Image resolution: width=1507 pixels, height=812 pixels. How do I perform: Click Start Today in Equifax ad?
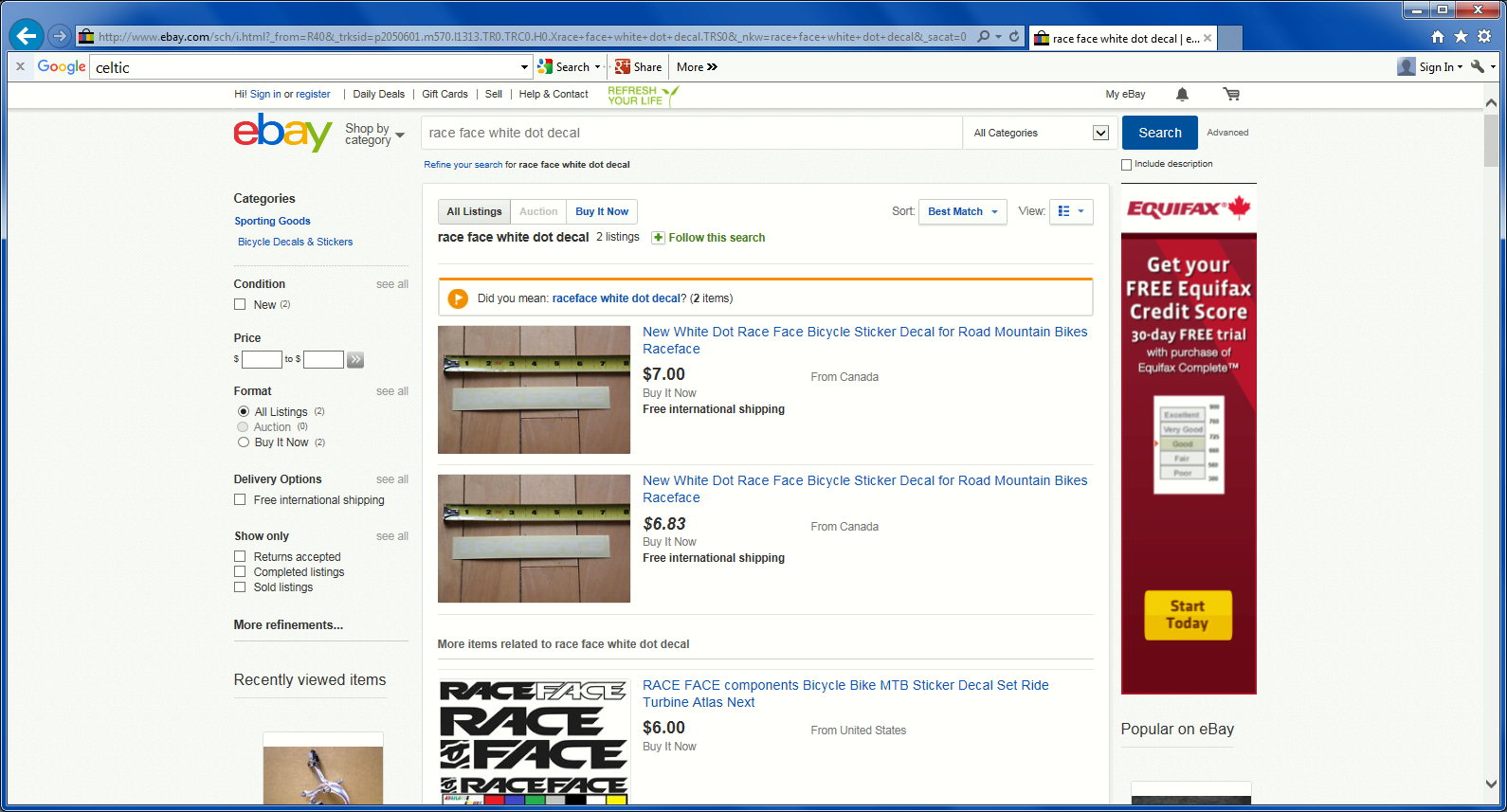click(1188, 615)
